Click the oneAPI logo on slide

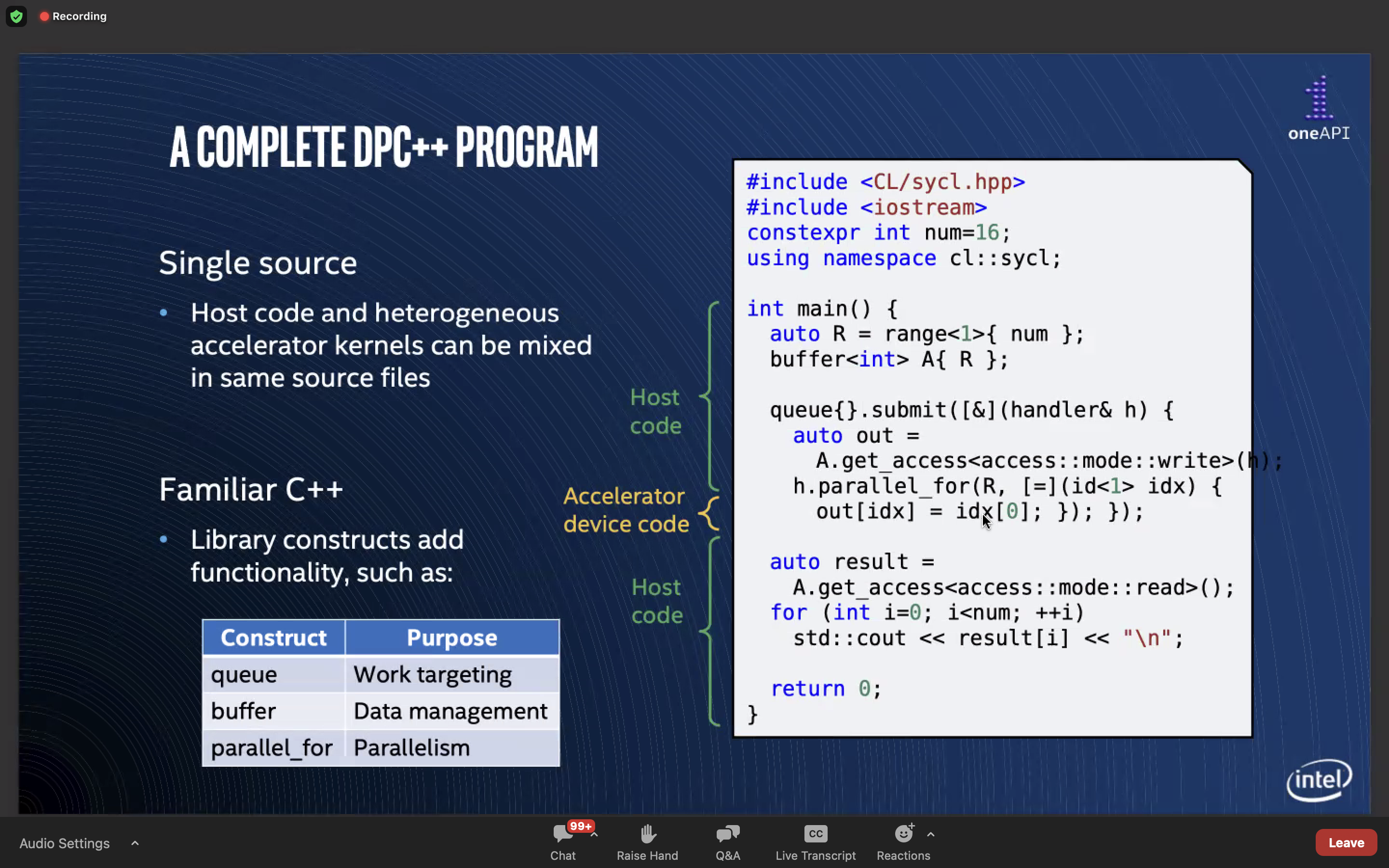tap(1319, 108)
